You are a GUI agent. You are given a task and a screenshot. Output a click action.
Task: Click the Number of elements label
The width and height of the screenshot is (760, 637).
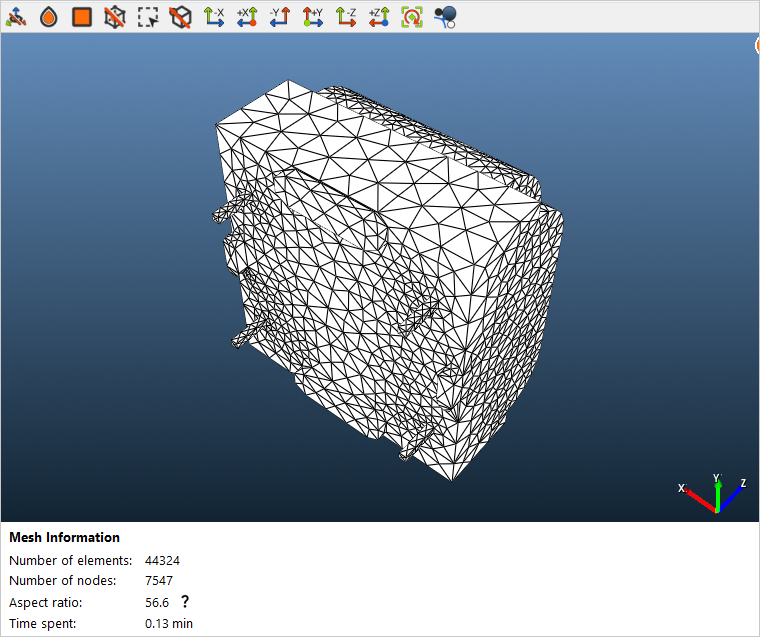pos(71,560)
